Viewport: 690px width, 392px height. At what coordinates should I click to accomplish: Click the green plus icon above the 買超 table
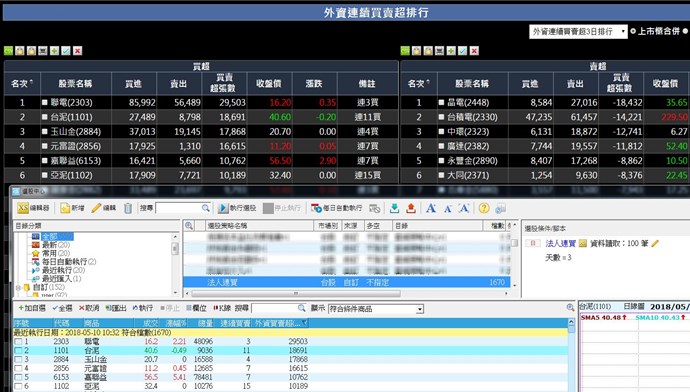(54, 51)
